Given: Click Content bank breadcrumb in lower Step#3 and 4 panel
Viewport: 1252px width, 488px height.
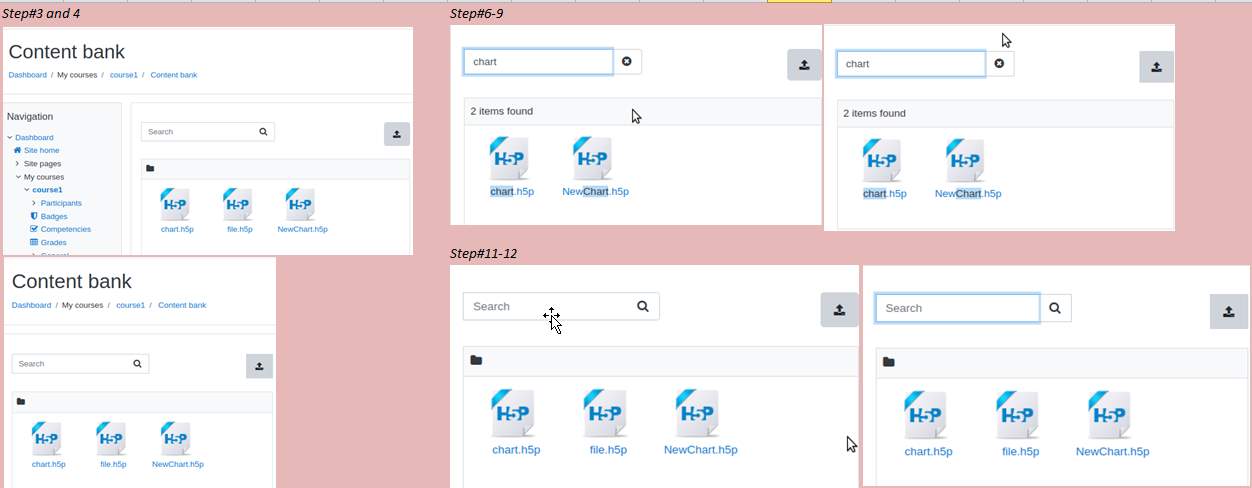Looking at the screenshot, I should click(182, 305).
